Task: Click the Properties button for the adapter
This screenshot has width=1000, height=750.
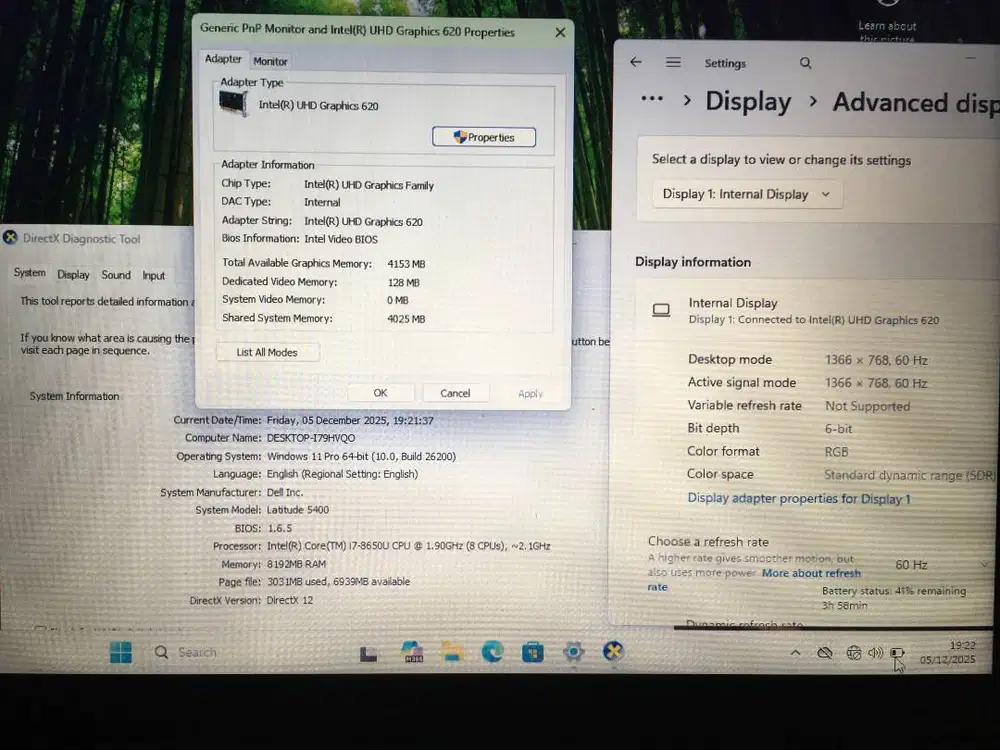Action: coord(484,137)
